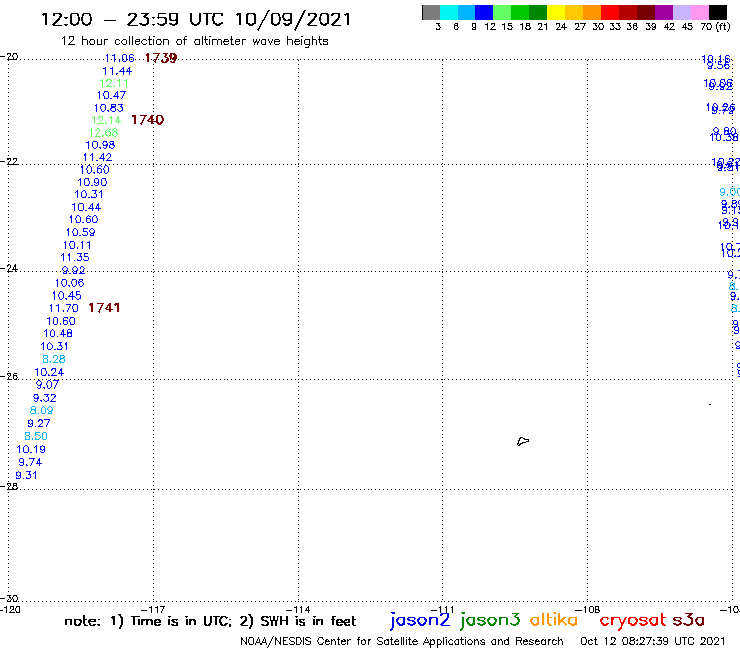Select the 11.35 wave height reading
Viewport: 740px width, 650px height.
coord(75,257)
